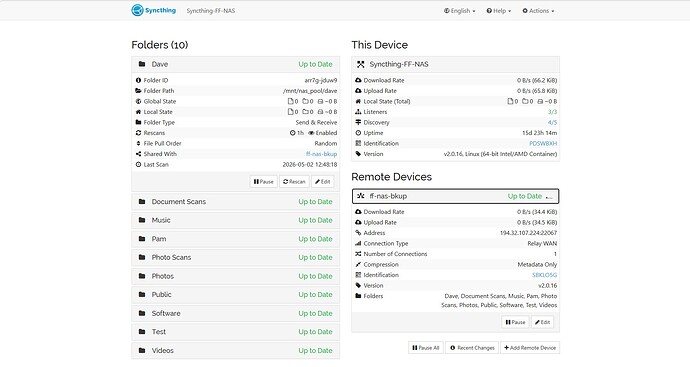Pause the Dave folder
Viewport: 690px width, 367px height.
point(264,181)
